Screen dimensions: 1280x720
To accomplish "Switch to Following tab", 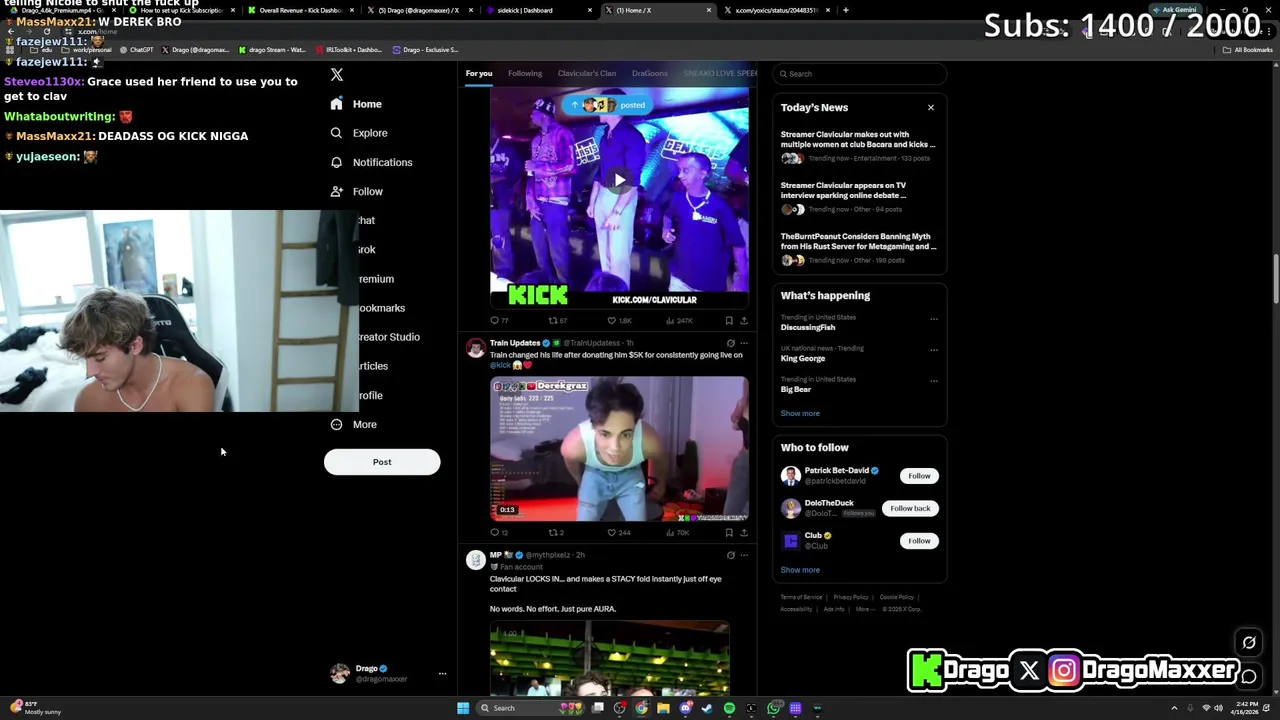I will tap(525, 73).
